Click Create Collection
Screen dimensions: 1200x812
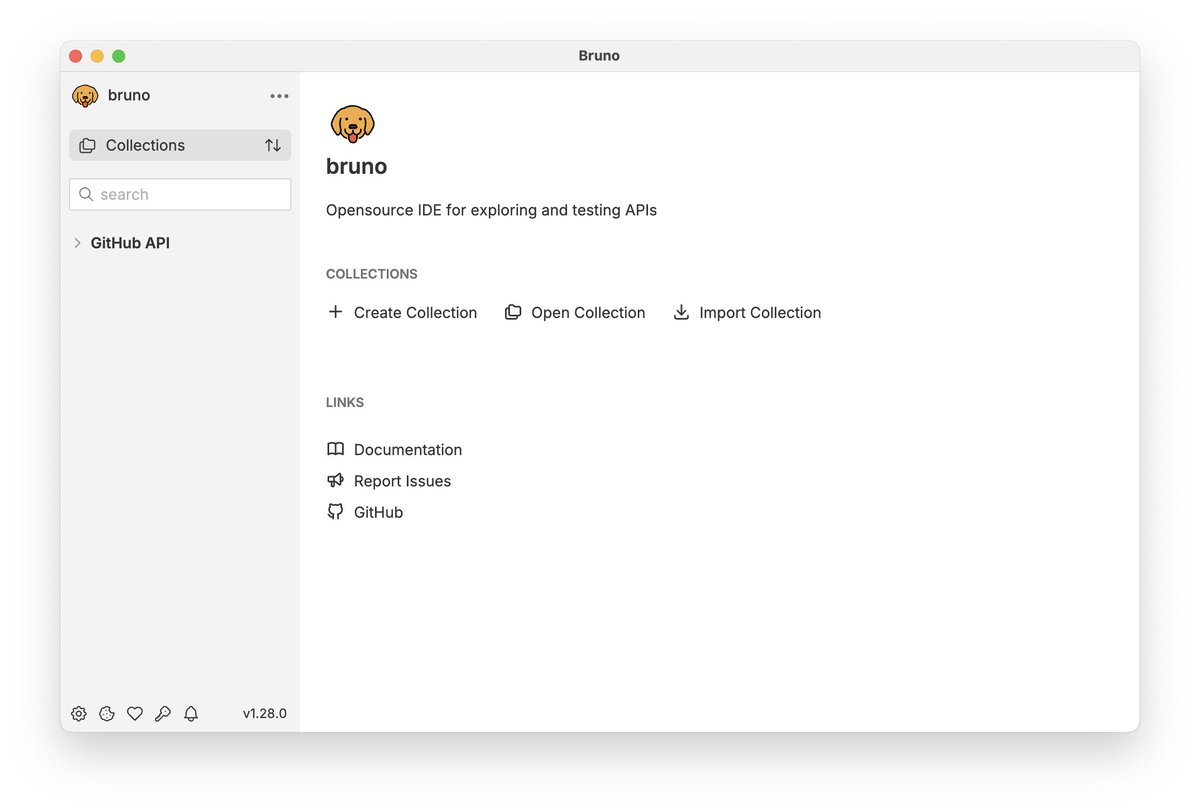(x=415, y=313)
